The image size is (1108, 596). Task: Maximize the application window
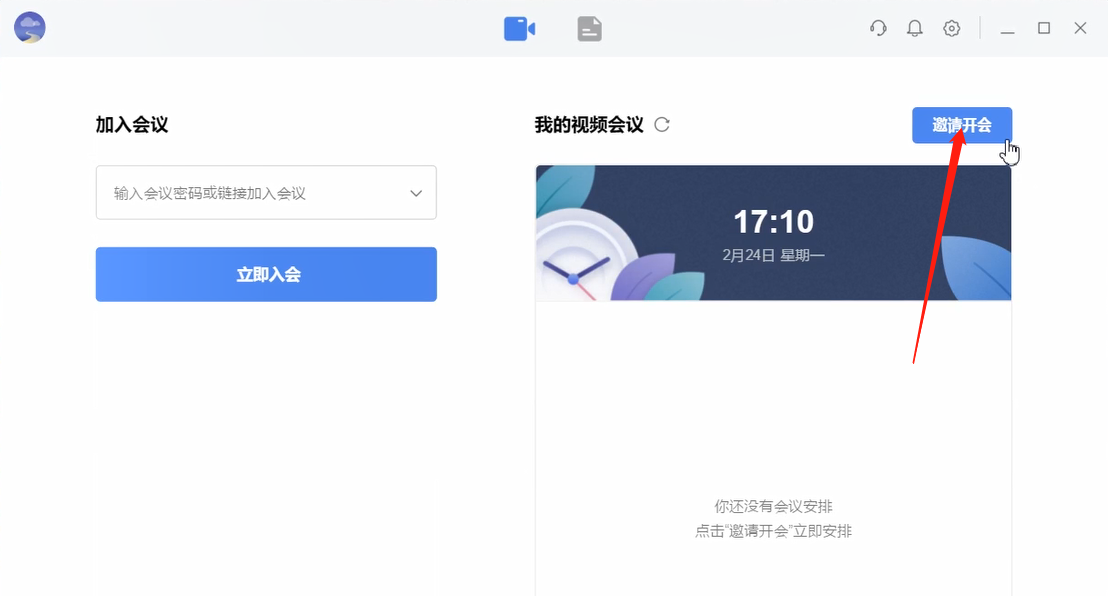[1043, 28]
